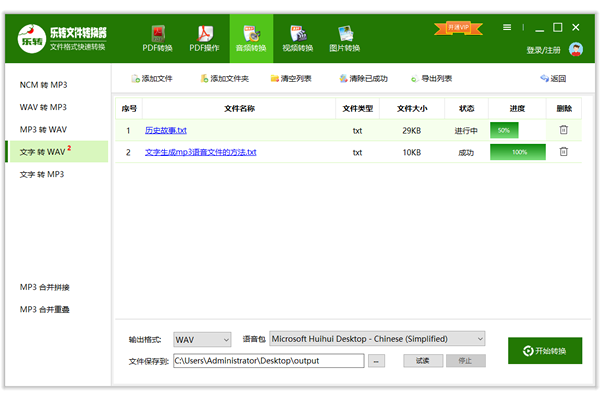
Task: Open the PDF转换 tab
Action: coord(157,38)
